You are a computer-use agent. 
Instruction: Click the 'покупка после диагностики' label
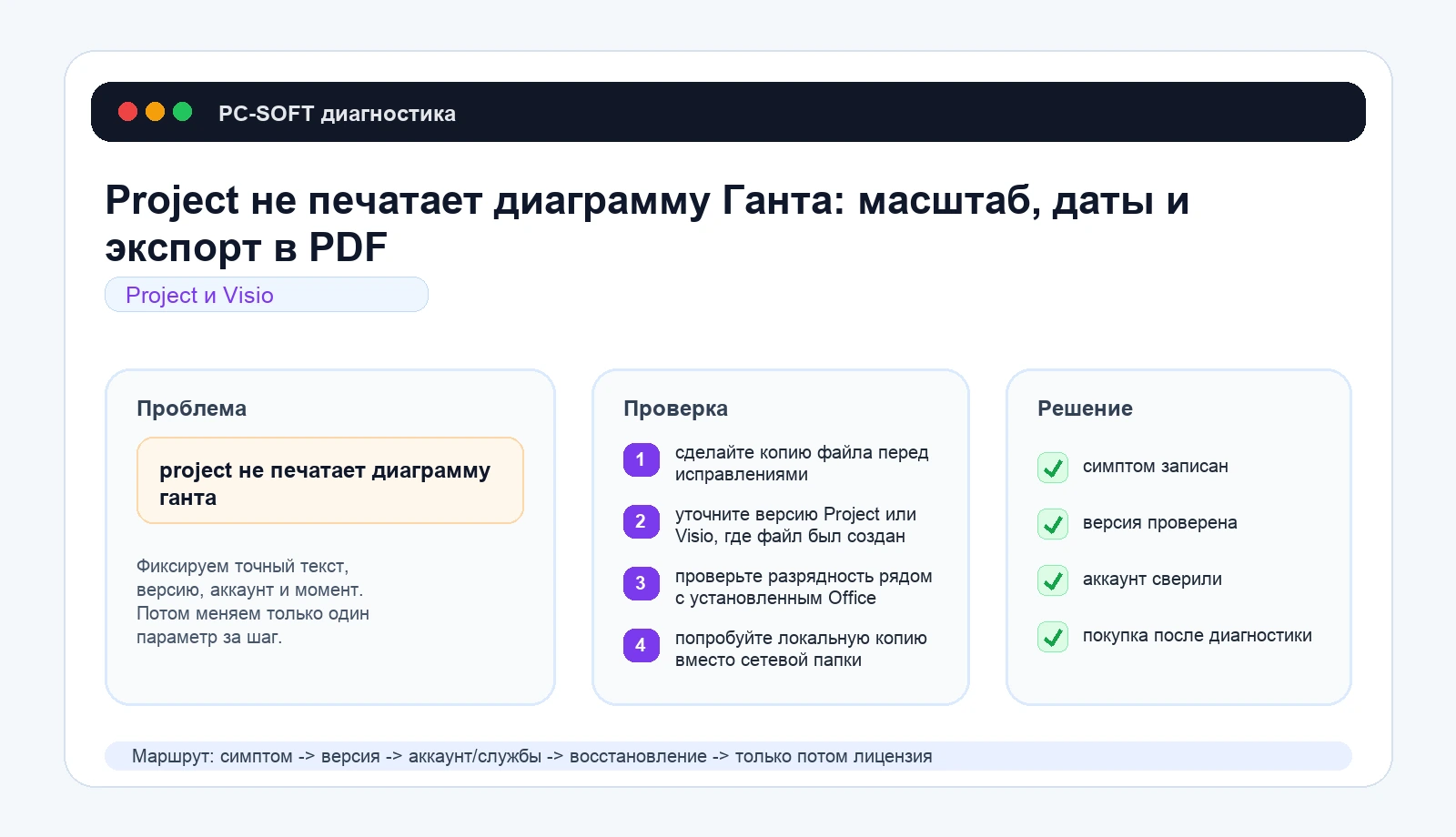[x=1197, y=635]
